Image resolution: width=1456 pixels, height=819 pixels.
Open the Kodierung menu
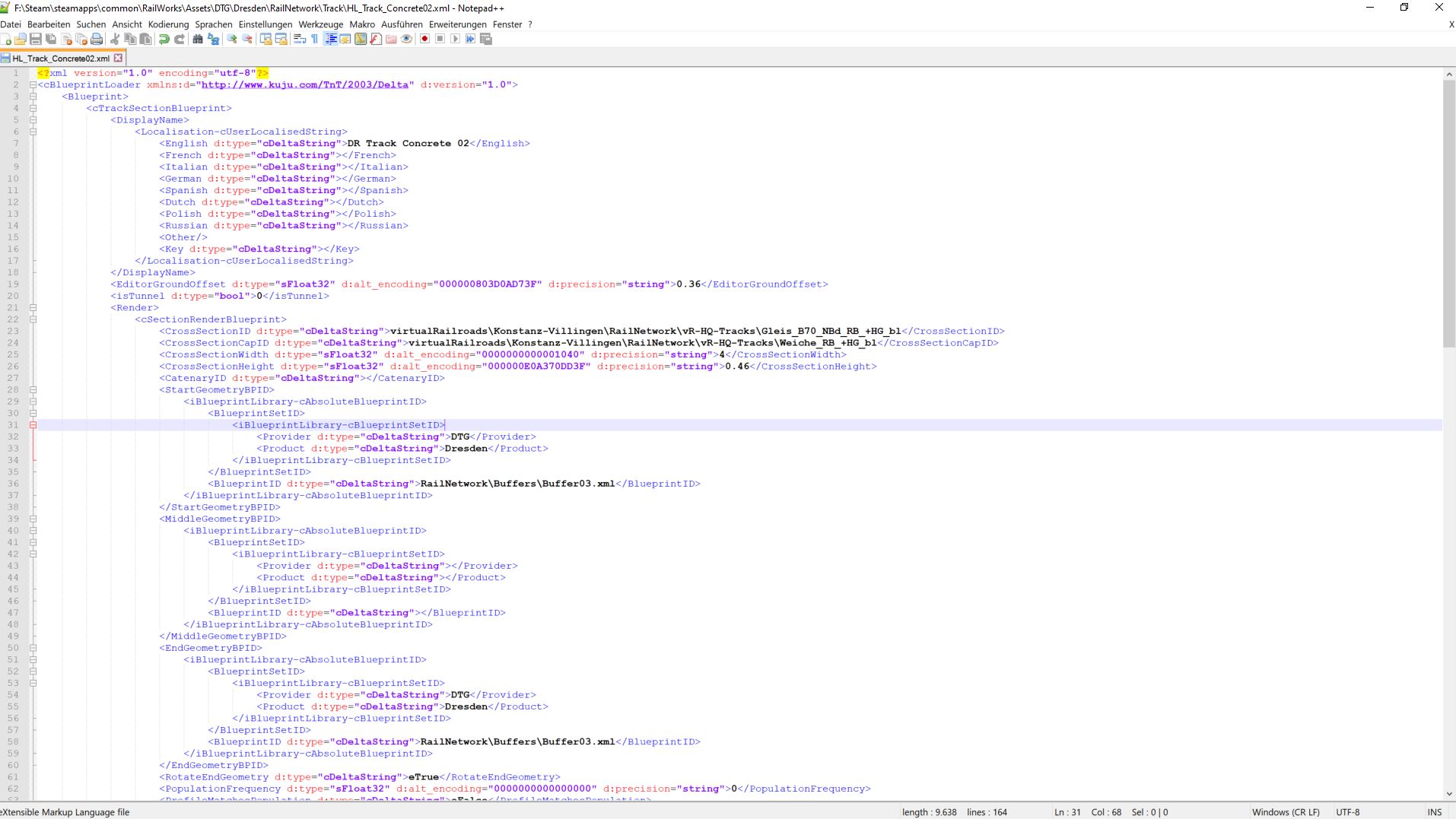pyautogui.click(x=168, y=24)
